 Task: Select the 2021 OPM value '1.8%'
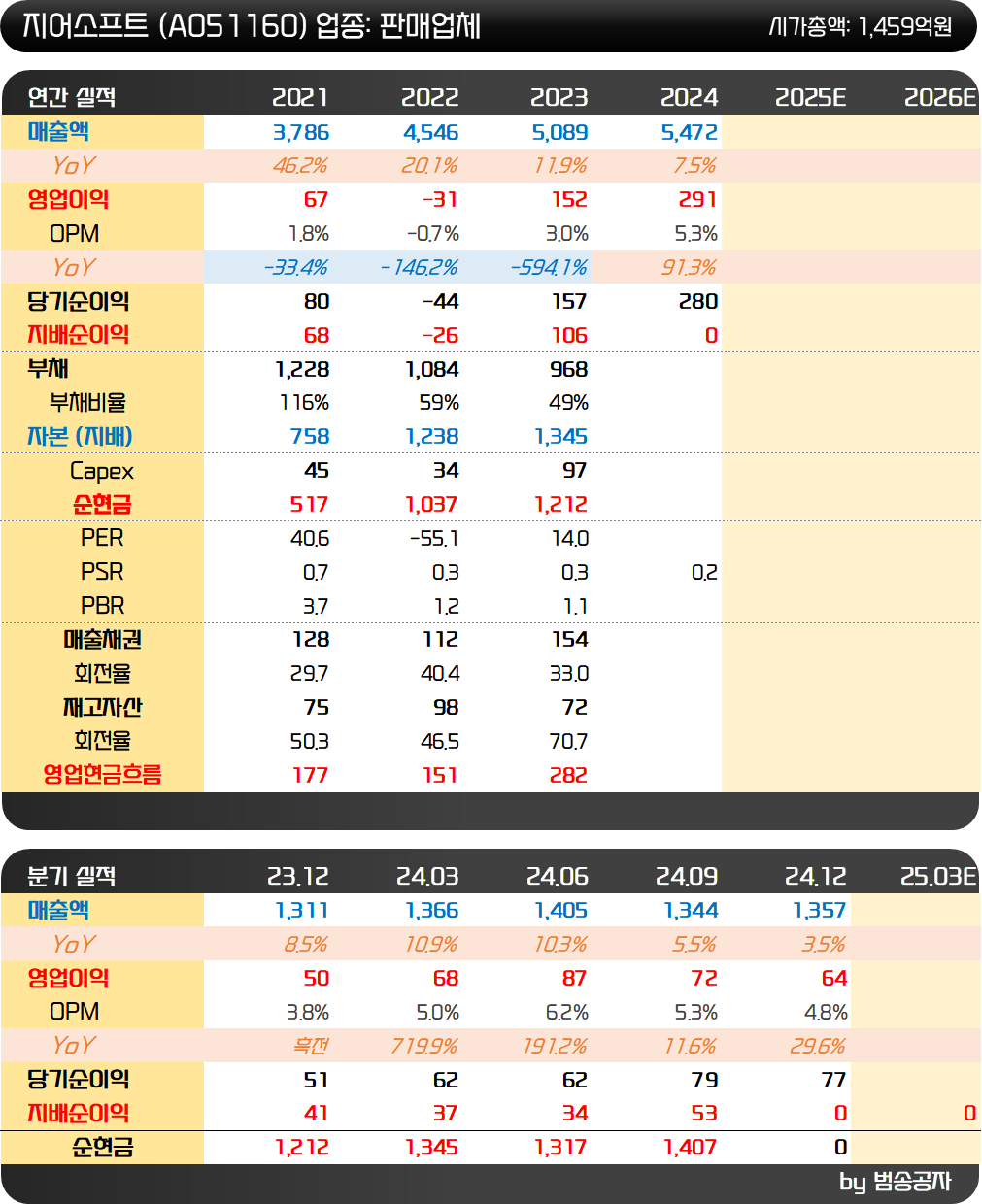tap(309, 234)
